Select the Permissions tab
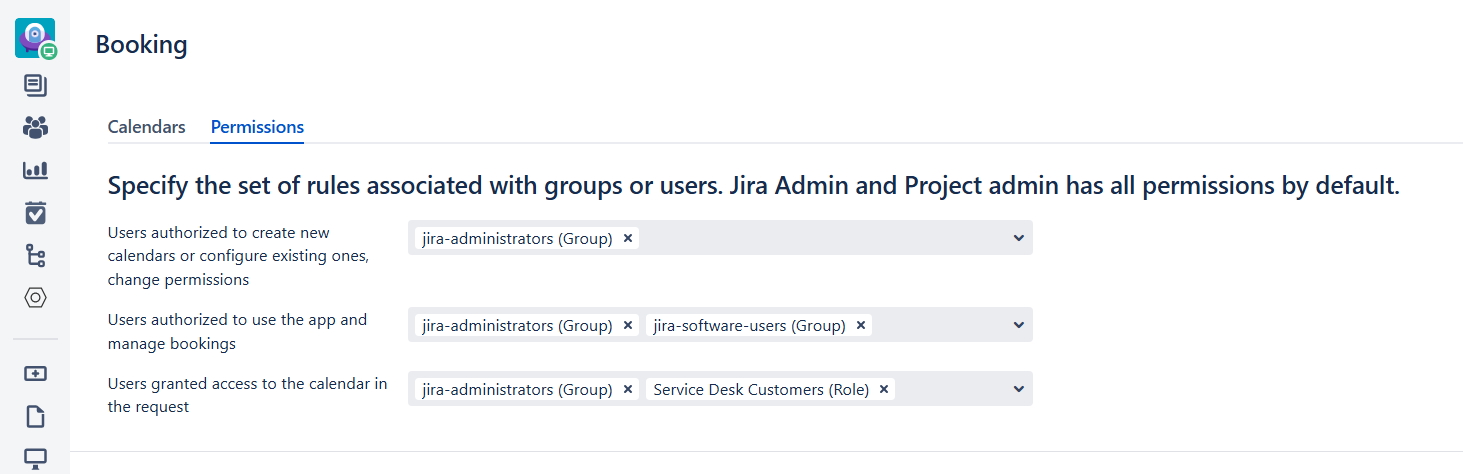Image resolution: width=1463 pixels, height=474 pixels. pos(257,127)
